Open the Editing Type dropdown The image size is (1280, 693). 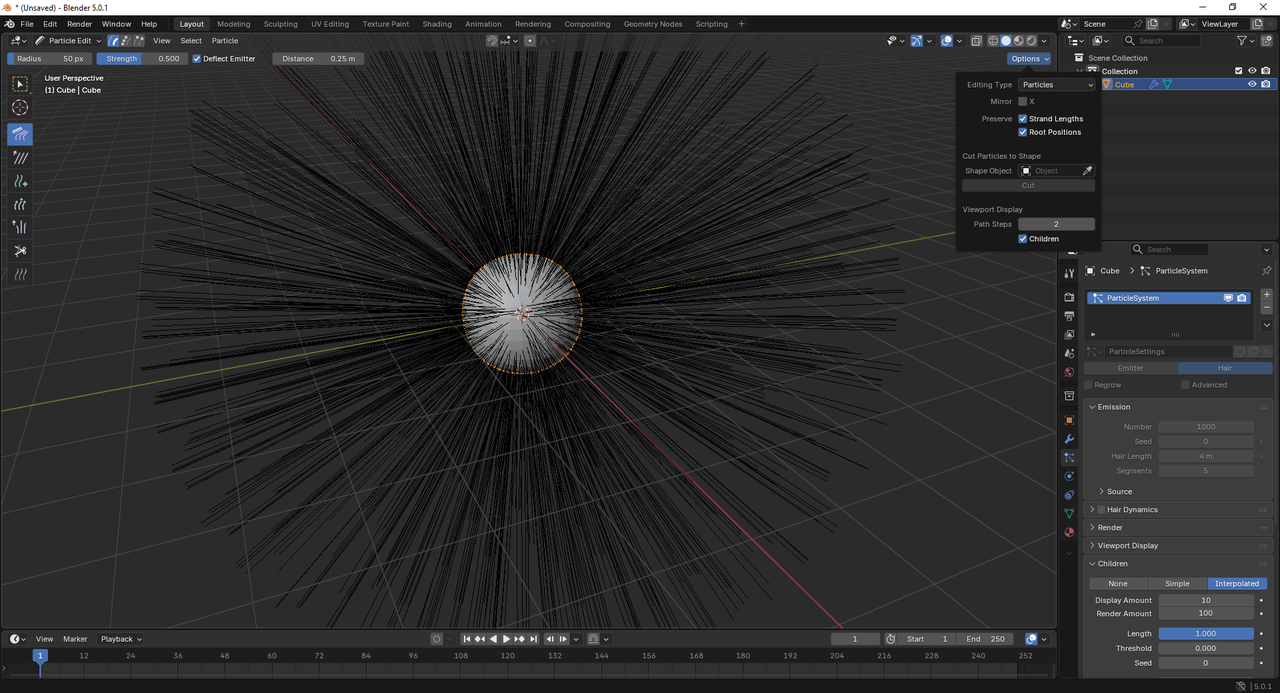(x=1057, y=85)
